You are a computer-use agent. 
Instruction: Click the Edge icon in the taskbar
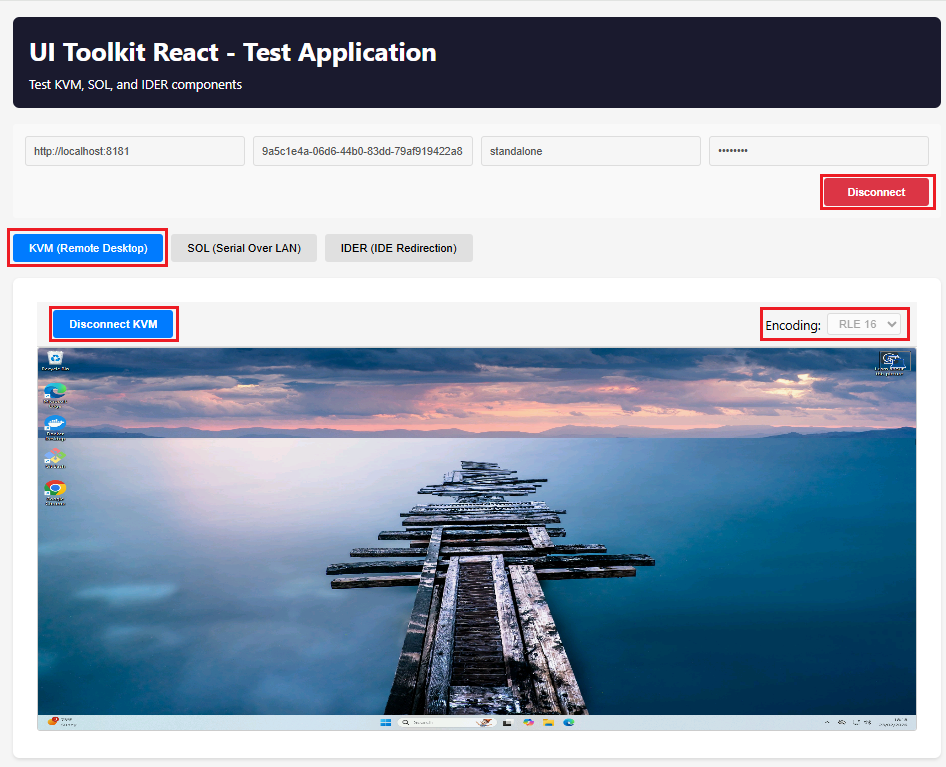(568, 722)
